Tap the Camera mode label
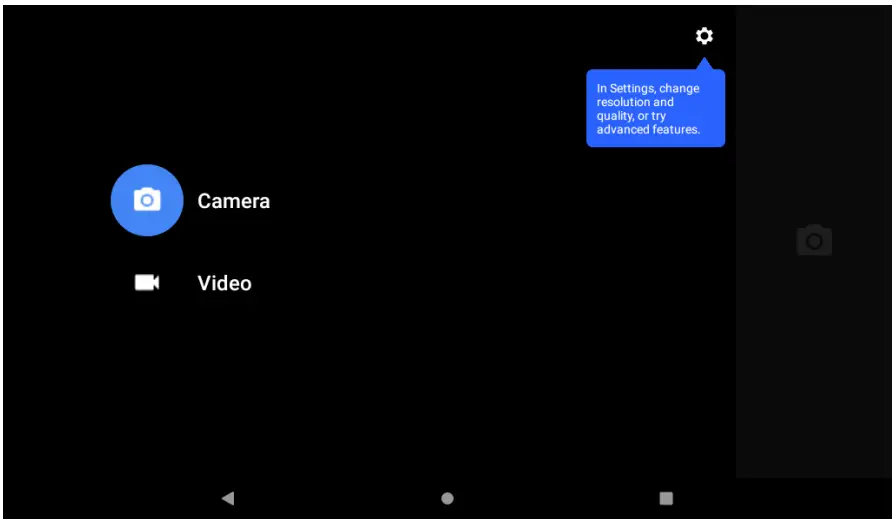This screenshot has width=896, height=523. [x=233, y=201]
